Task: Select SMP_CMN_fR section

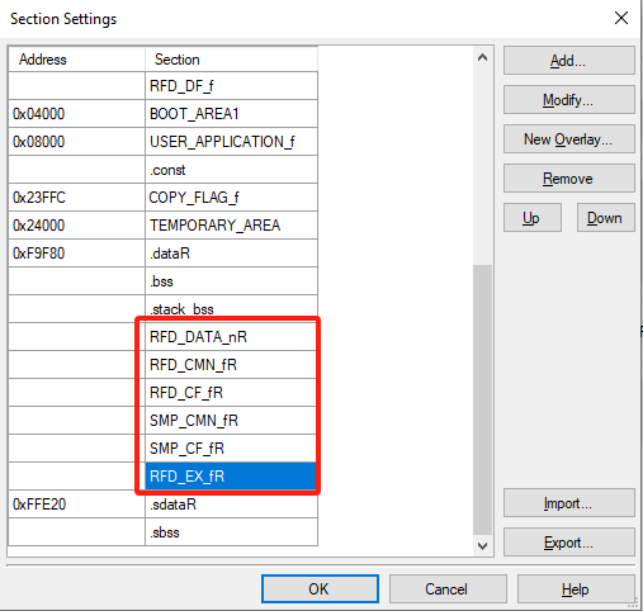Action: pyautogui.click(x=231, y=421)
